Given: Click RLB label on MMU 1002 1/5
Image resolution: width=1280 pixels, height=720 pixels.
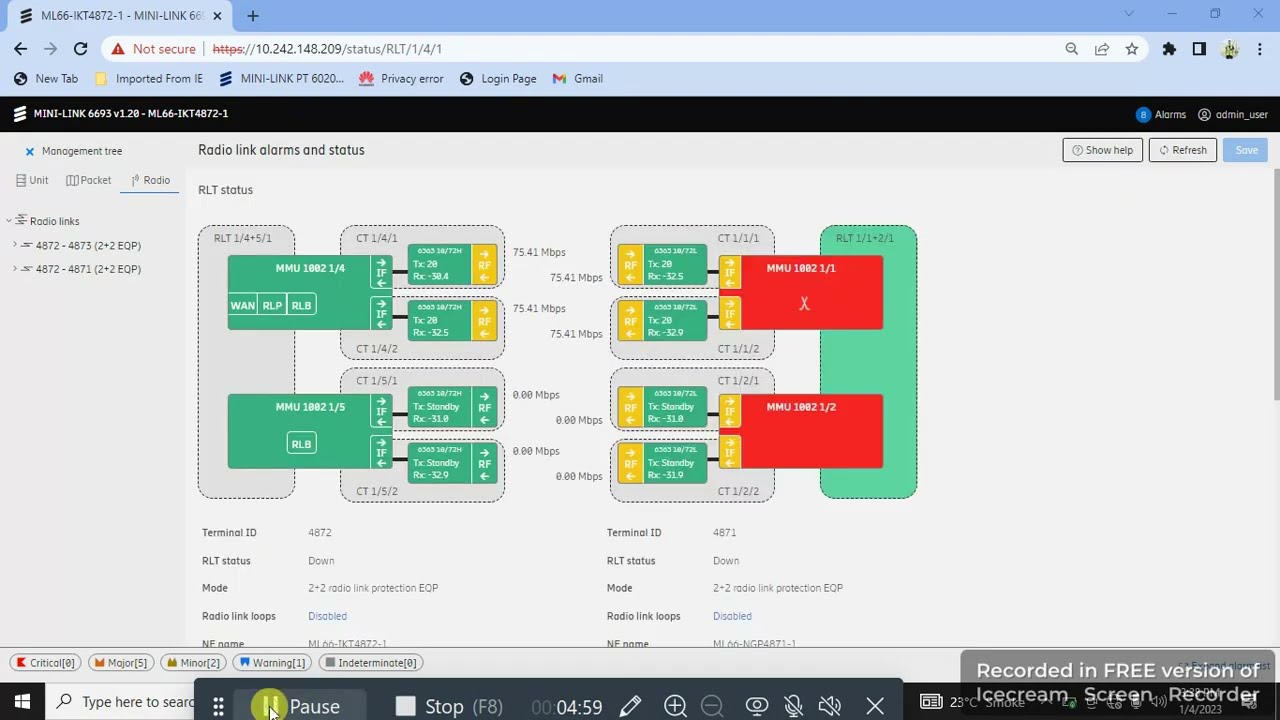Looking at the screenshot, I should (301, 444).
